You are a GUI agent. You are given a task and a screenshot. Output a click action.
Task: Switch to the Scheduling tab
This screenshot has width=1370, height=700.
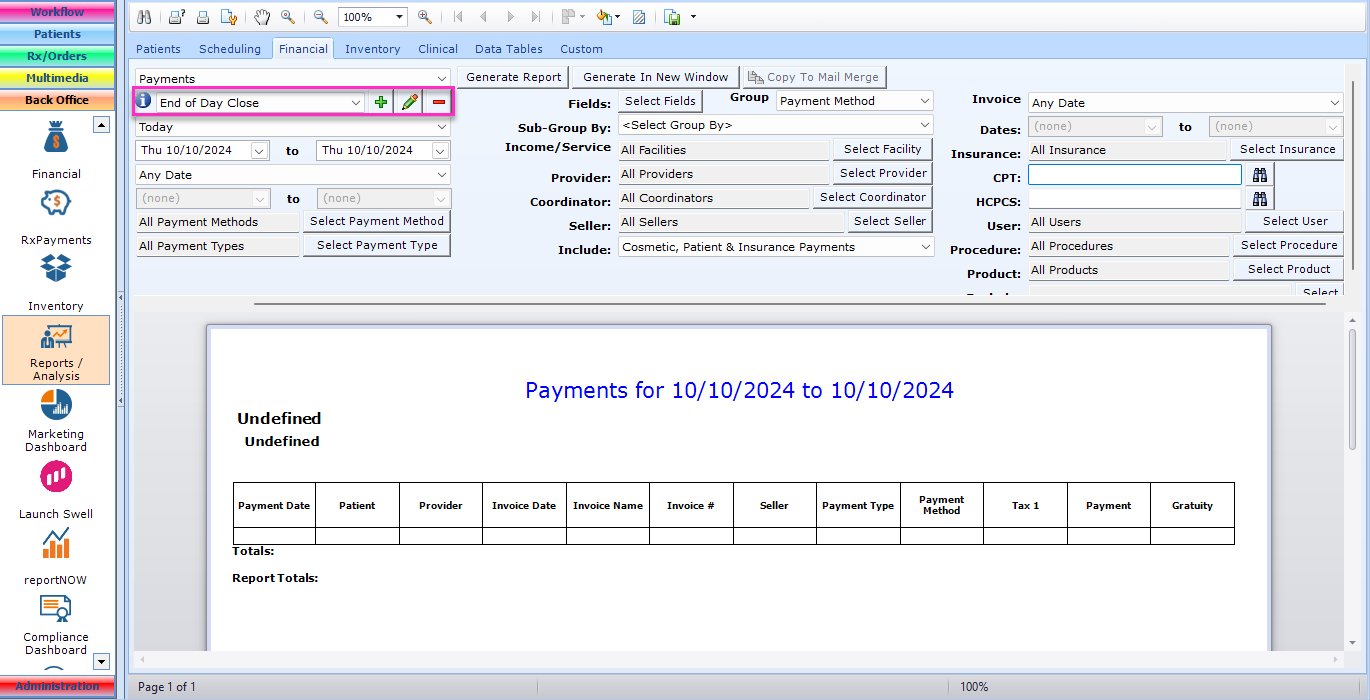230,48
